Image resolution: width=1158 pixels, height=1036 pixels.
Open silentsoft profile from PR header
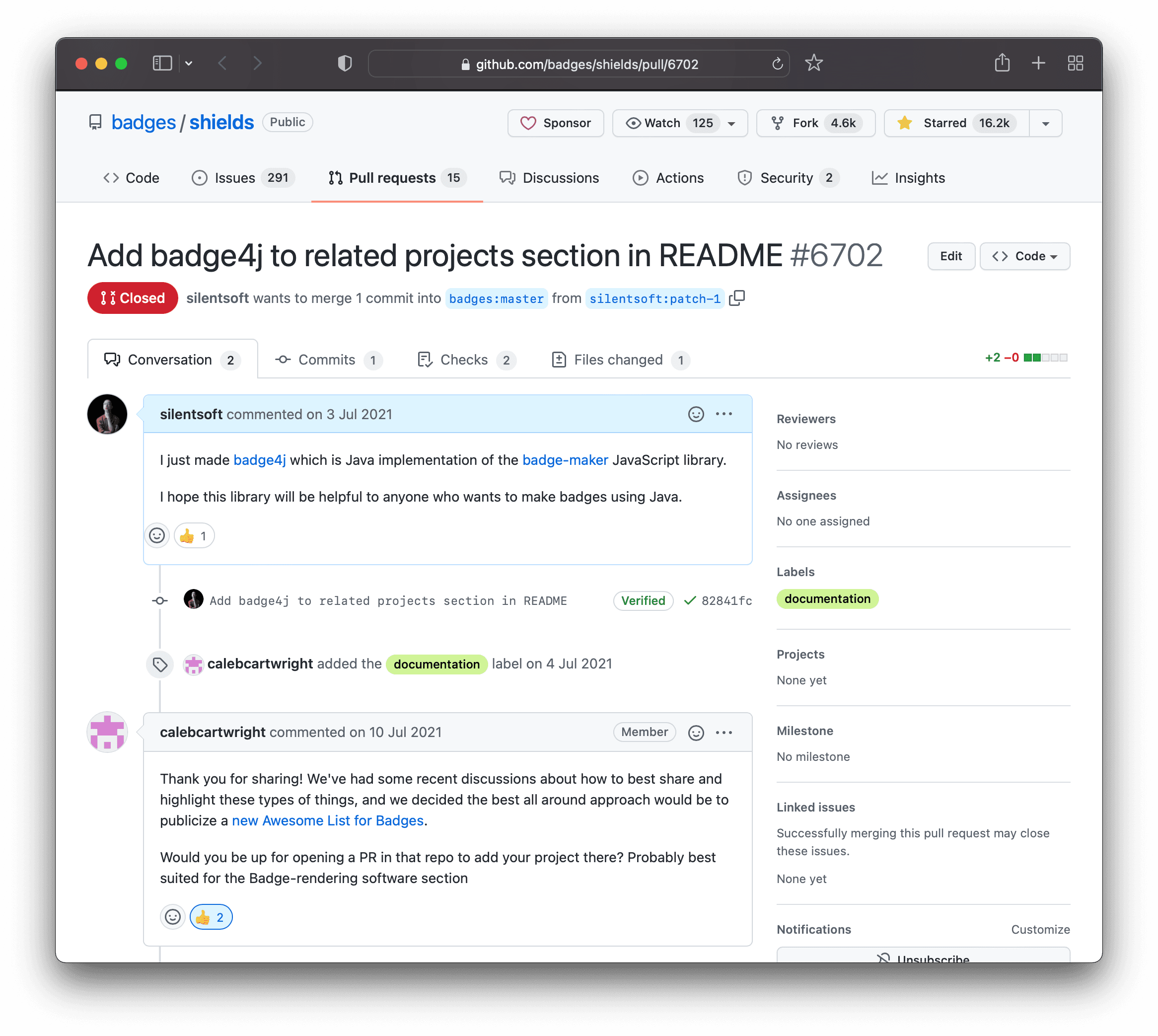pyautogui.click(x=217, y=297)
